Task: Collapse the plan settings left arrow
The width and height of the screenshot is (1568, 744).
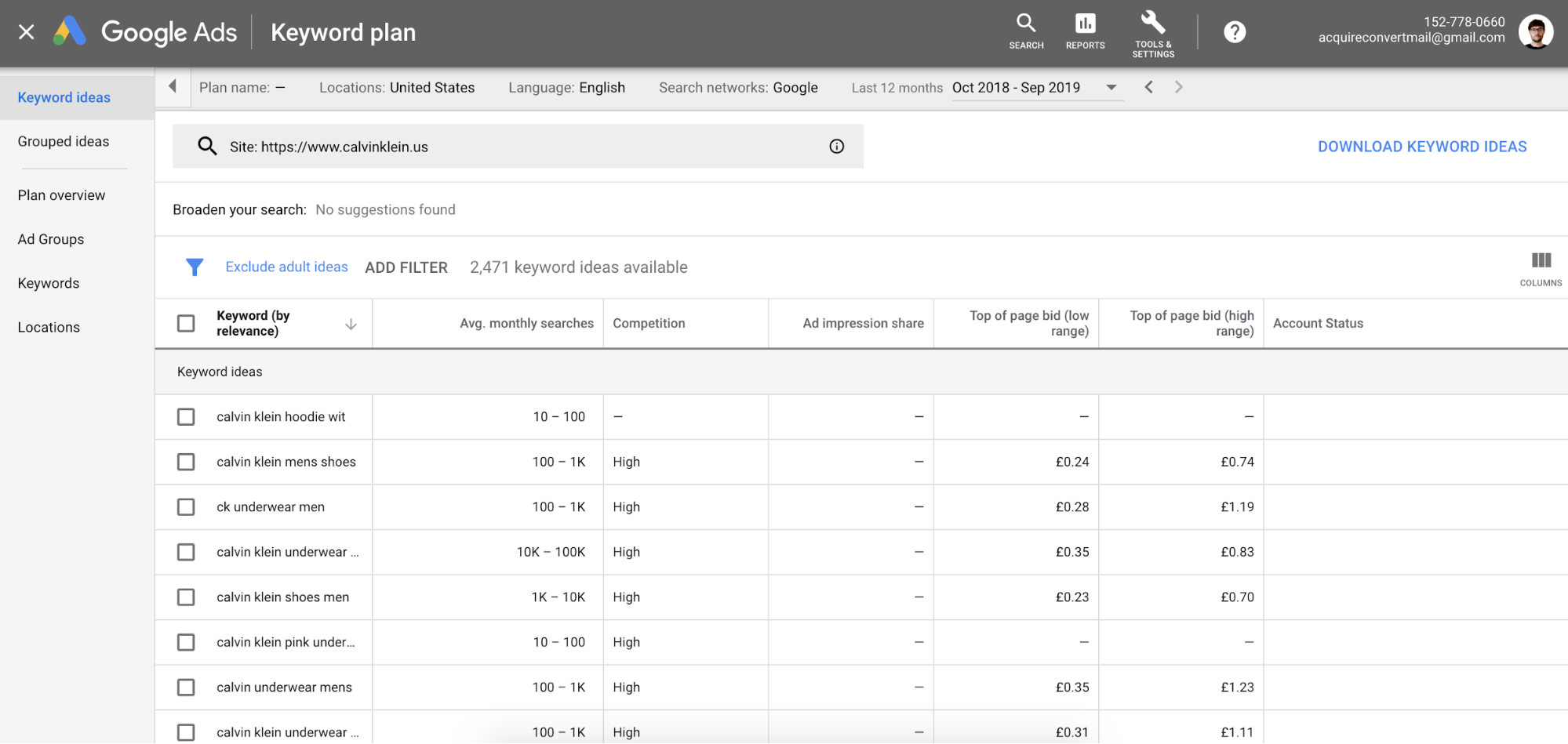Action: point(173,87)
